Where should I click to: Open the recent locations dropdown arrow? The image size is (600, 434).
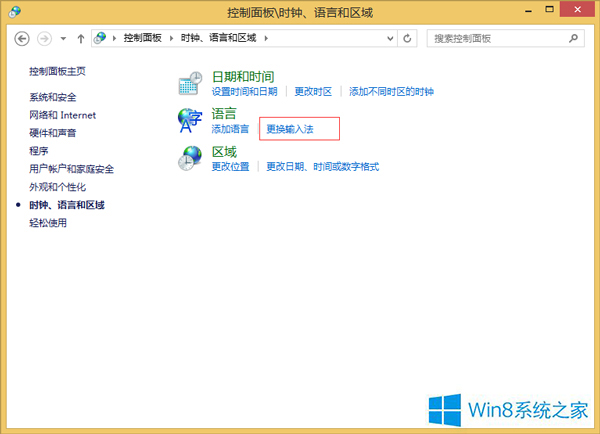pos(64,39)
